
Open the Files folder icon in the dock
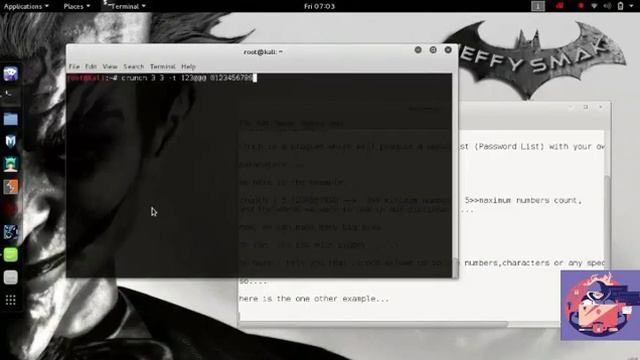[11, 119]
